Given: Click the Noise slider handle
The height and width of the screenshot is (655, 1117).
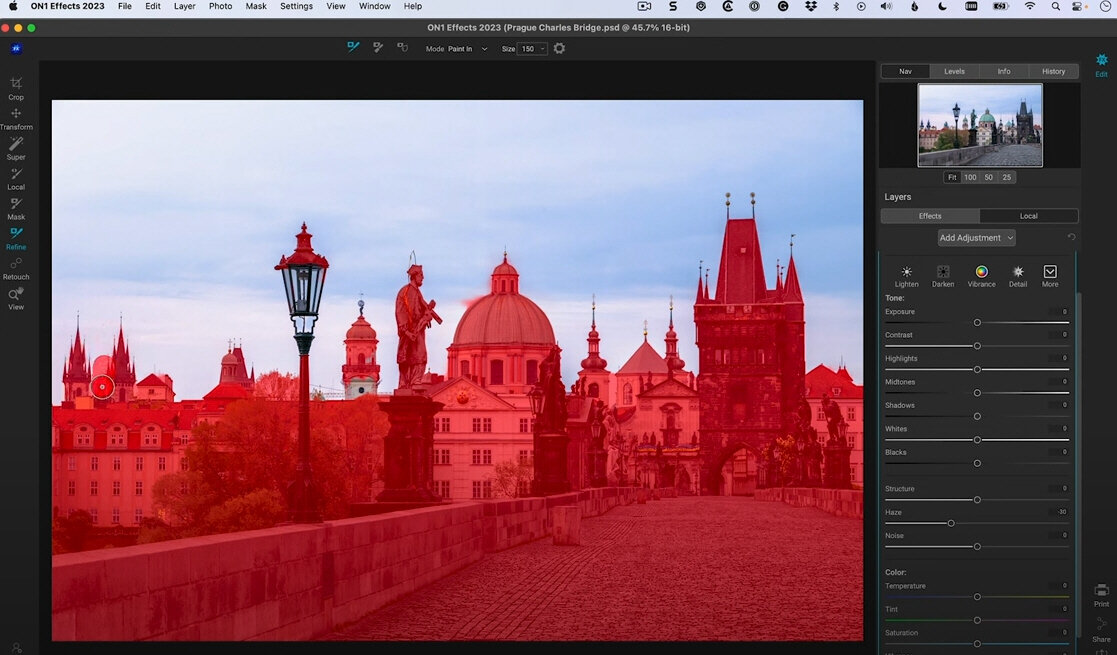Looking at the screenshot, I should click(x=977, y=547).
